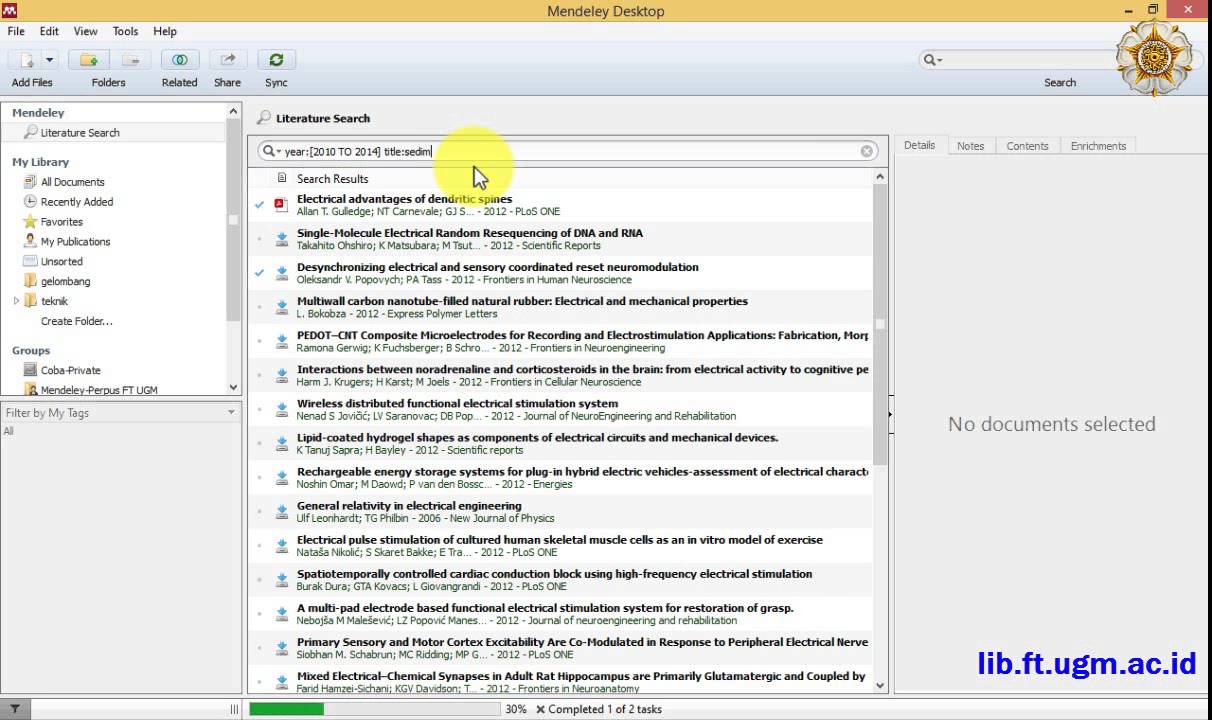Screen dimensions: 1212x720
Task: Open the Edit menu
Action: (49, 31)
